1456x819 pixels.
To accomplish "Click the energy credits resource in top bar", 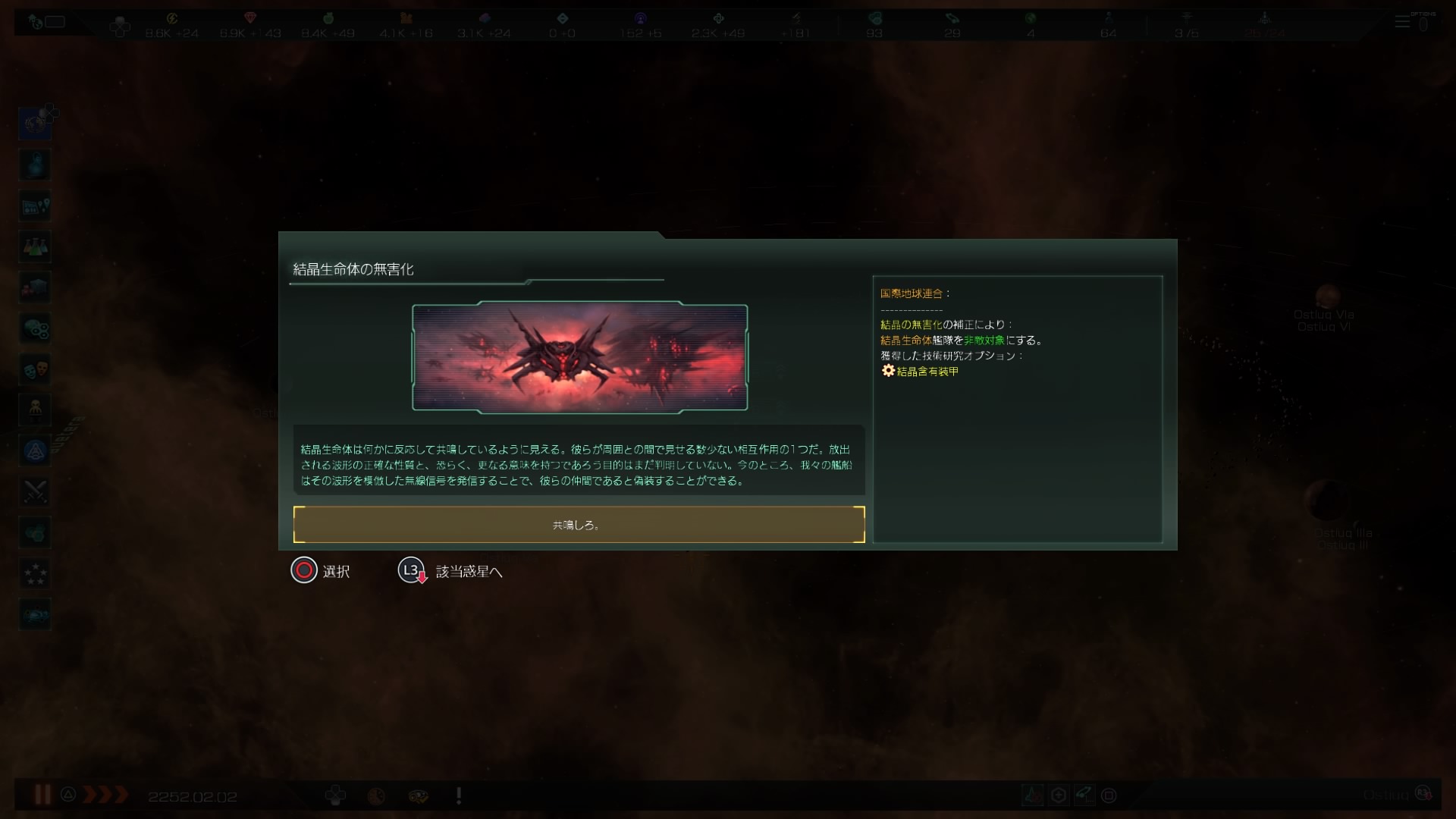I will 172,26.
